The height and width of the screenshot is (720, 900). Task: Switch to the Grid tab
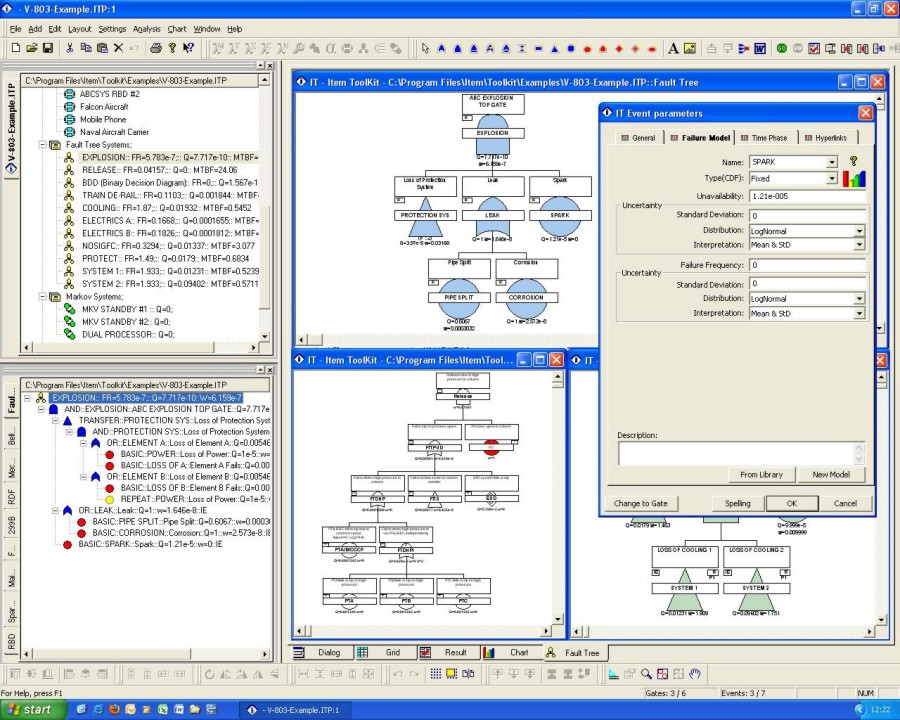point(392,652)
